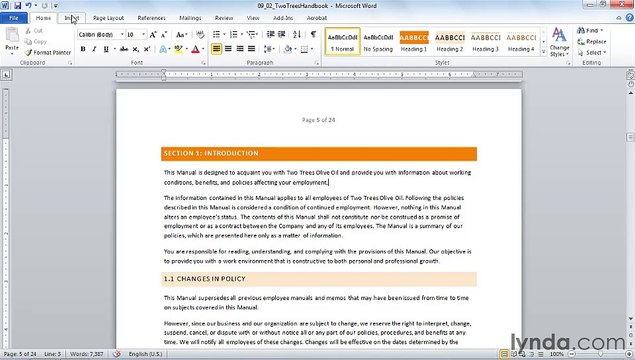Click Clear Formatting icon

coord(200,35)
